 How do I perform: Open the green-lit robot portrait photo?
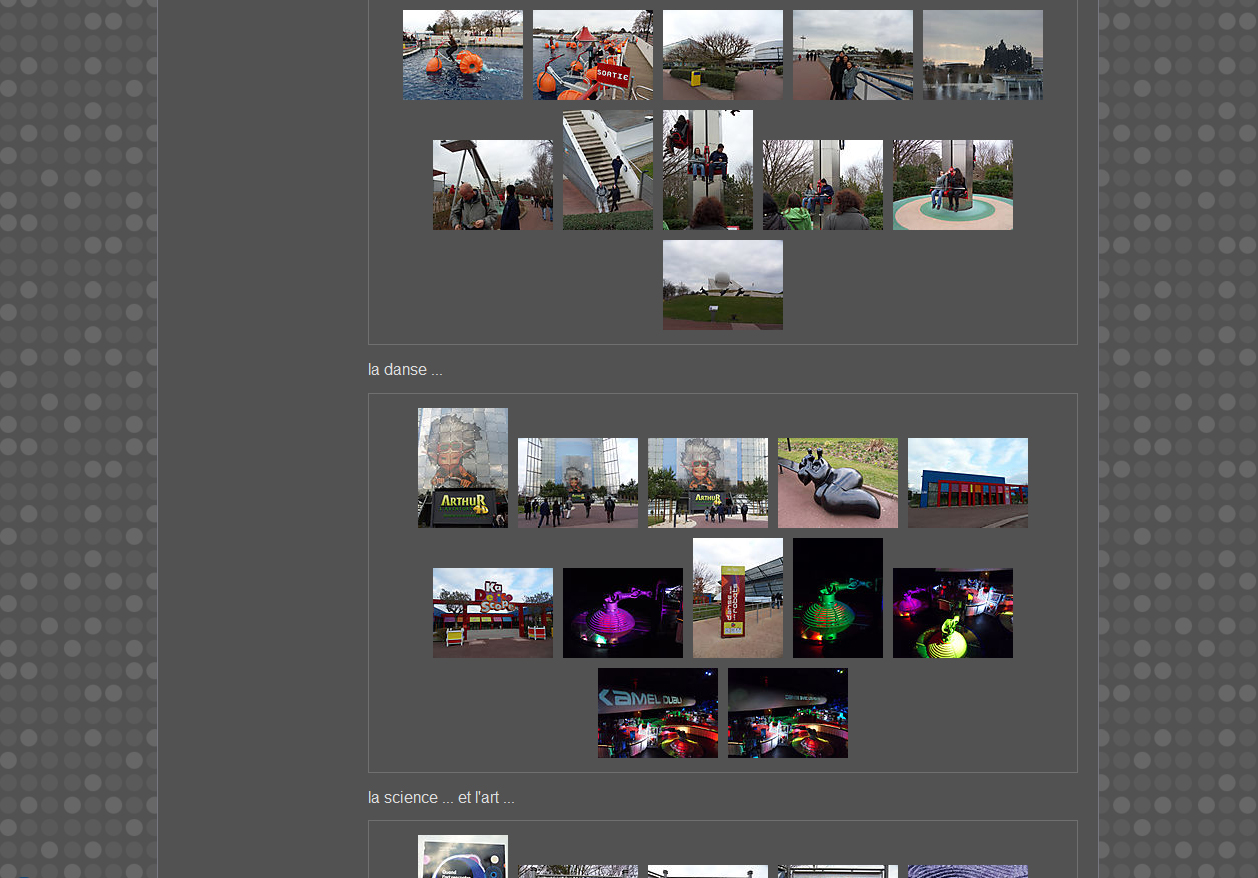[837, 597]
